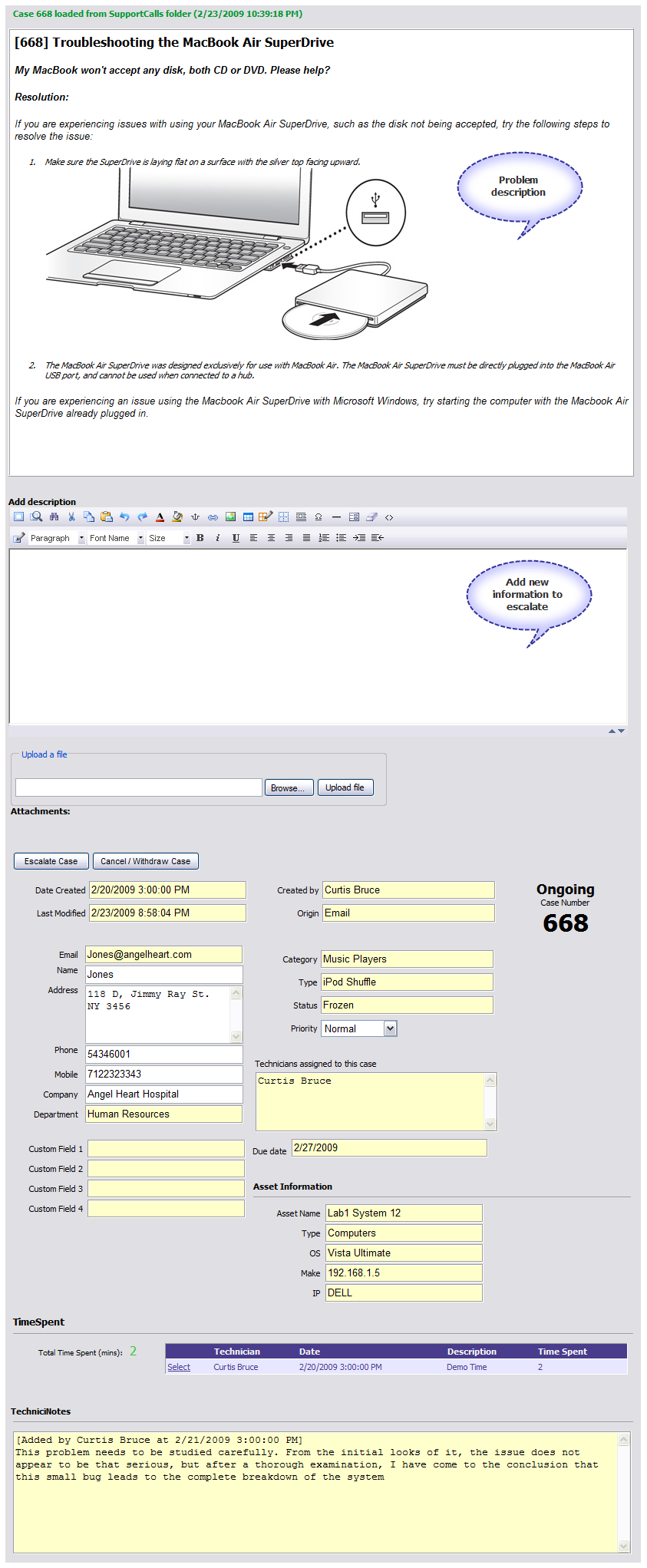Justify the text

[x=306, y=538]
